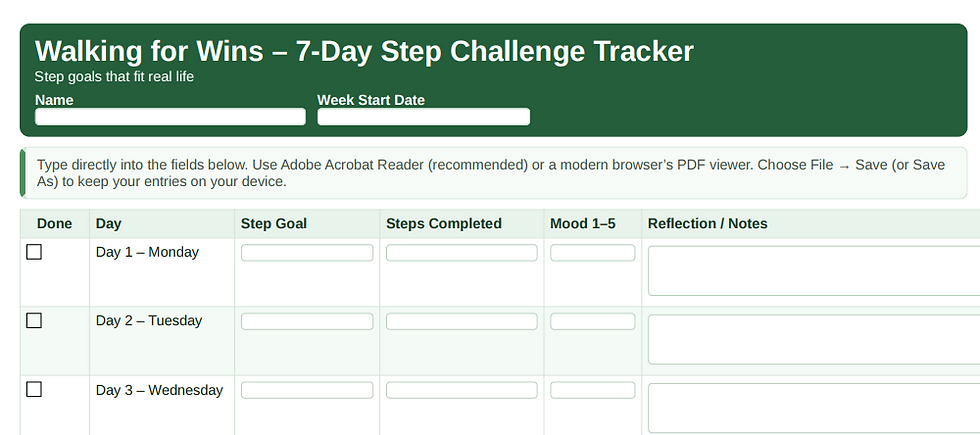Select the Steps Completed field for Monday
980x435 pixels.
pos(461,253)
